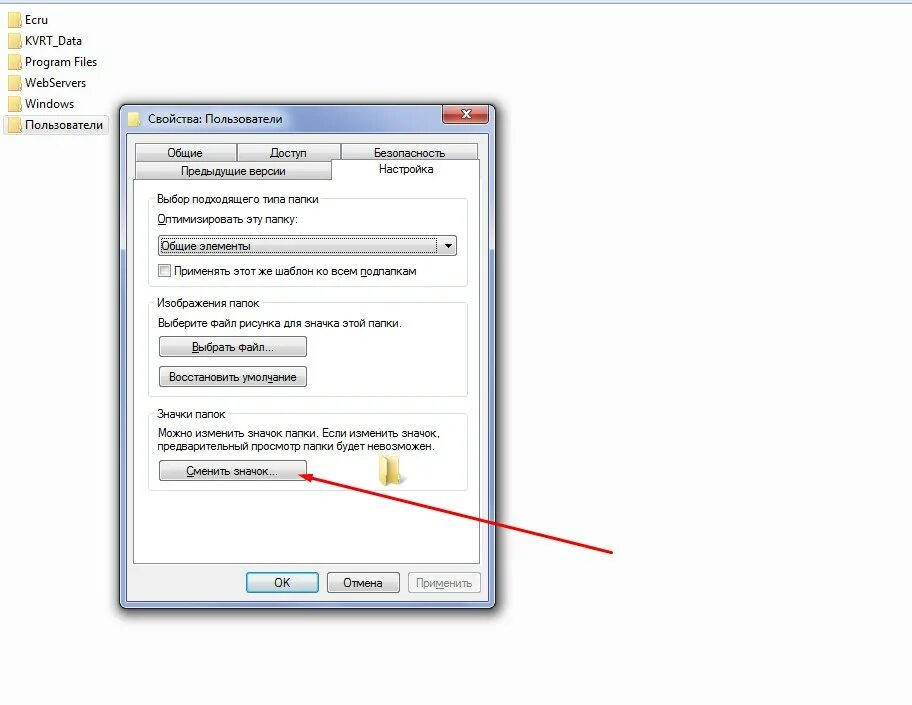Click the folder icon preview beside Сменить значок
The height and width of the screenshot is (705, 912).
click(390, 470)
